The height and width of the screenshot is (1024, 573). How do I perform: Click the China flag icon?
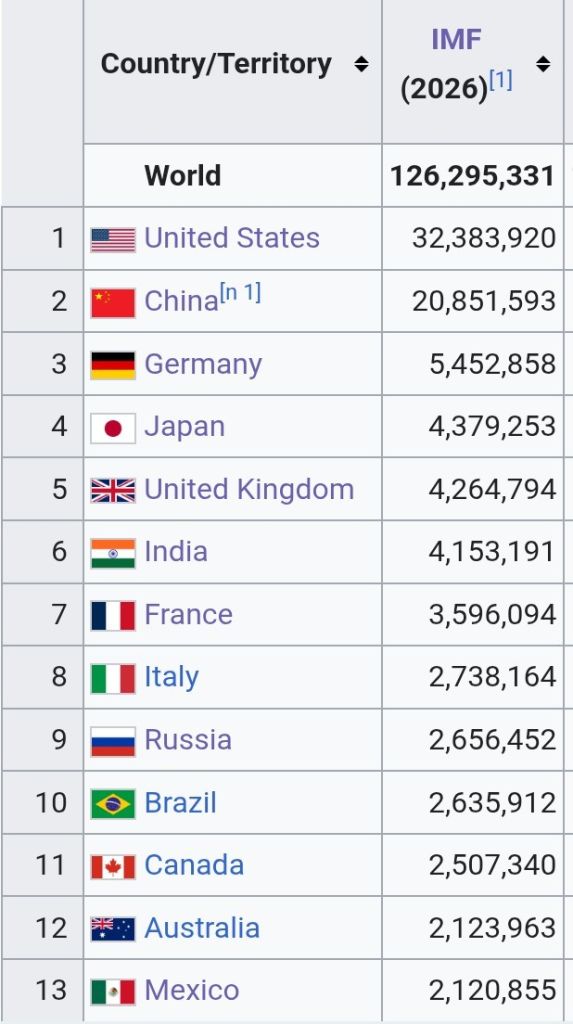click(113, 303)
